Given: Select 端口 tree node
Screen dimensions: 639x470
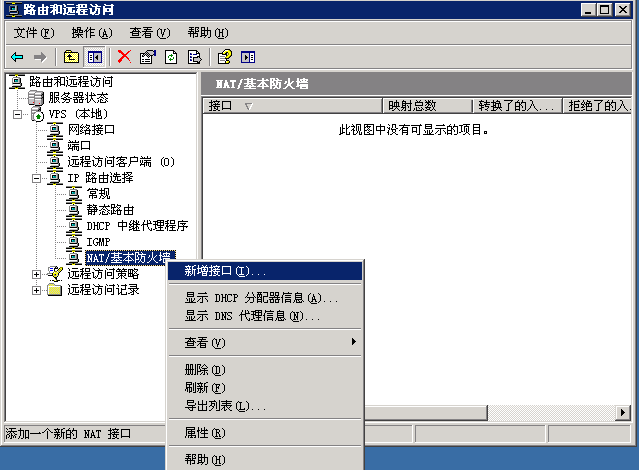Looking at the screenshot, I should click(x=79, y=146).
